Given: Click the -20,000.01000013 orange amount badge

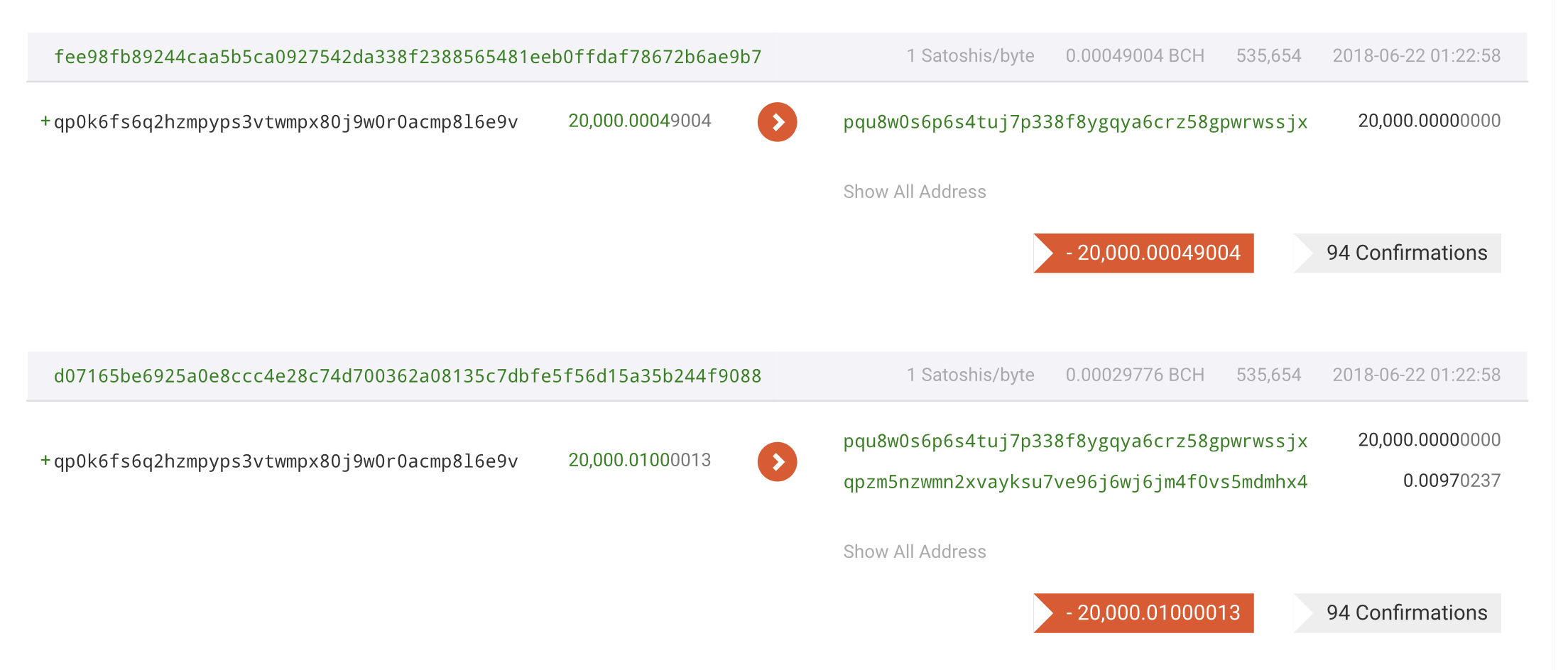Looking at the screenshot, I should click(1143, 613).
